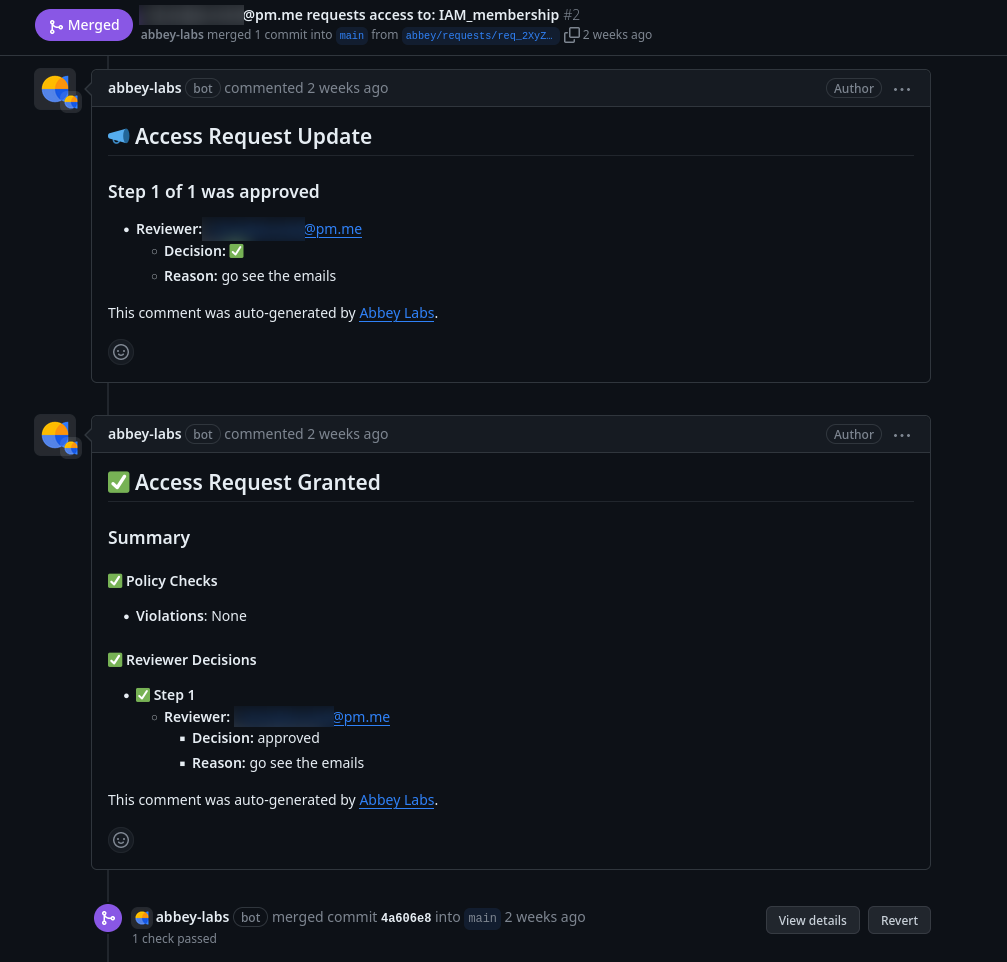
Task: Click the purple merge event icon
Action: [x=108, y=918]
